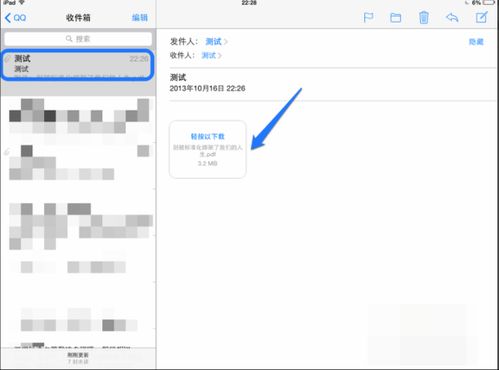
Task: Tap the flag icon in the toolbar
Action: 368,17
